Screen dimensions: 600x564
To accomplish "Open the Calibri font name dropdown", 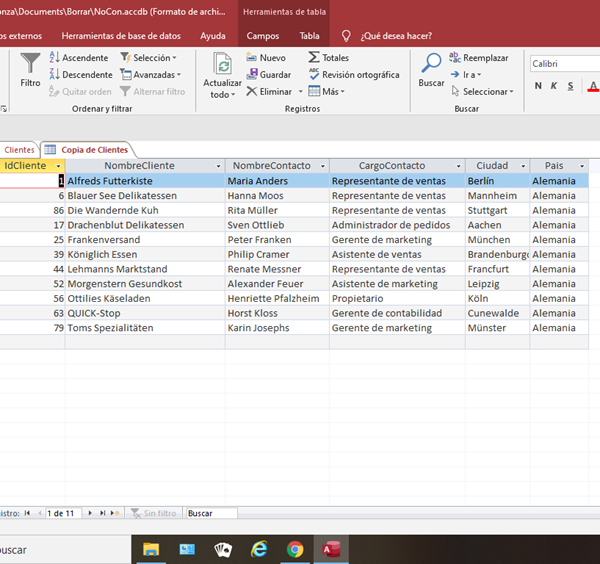I will click(x=564, y=63).
